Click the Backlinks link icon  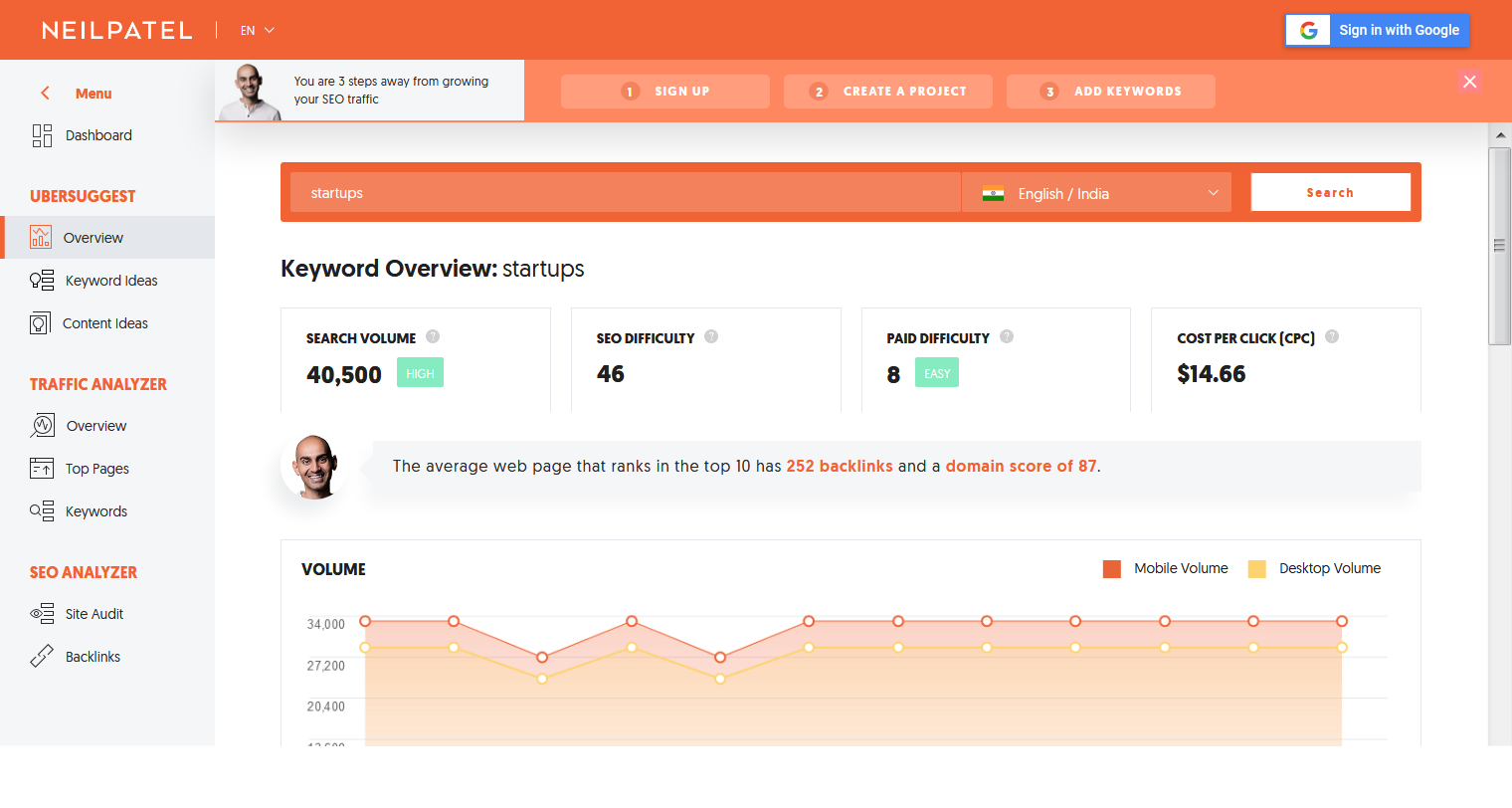tap(42, 657)
